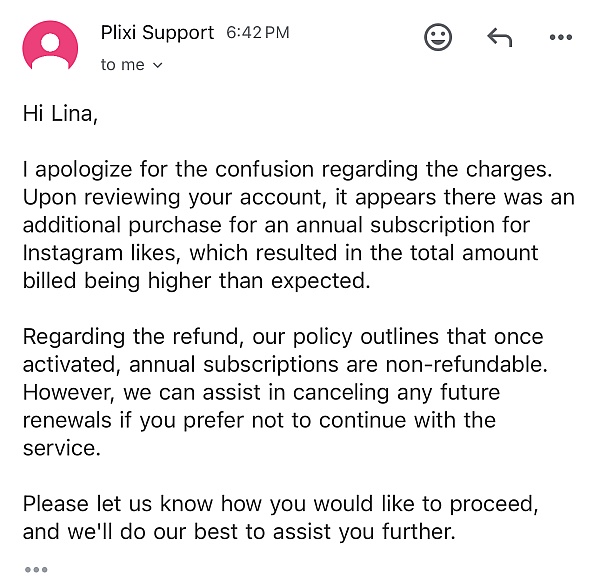Click the line starting "billed being higher"

coord(196,281)
